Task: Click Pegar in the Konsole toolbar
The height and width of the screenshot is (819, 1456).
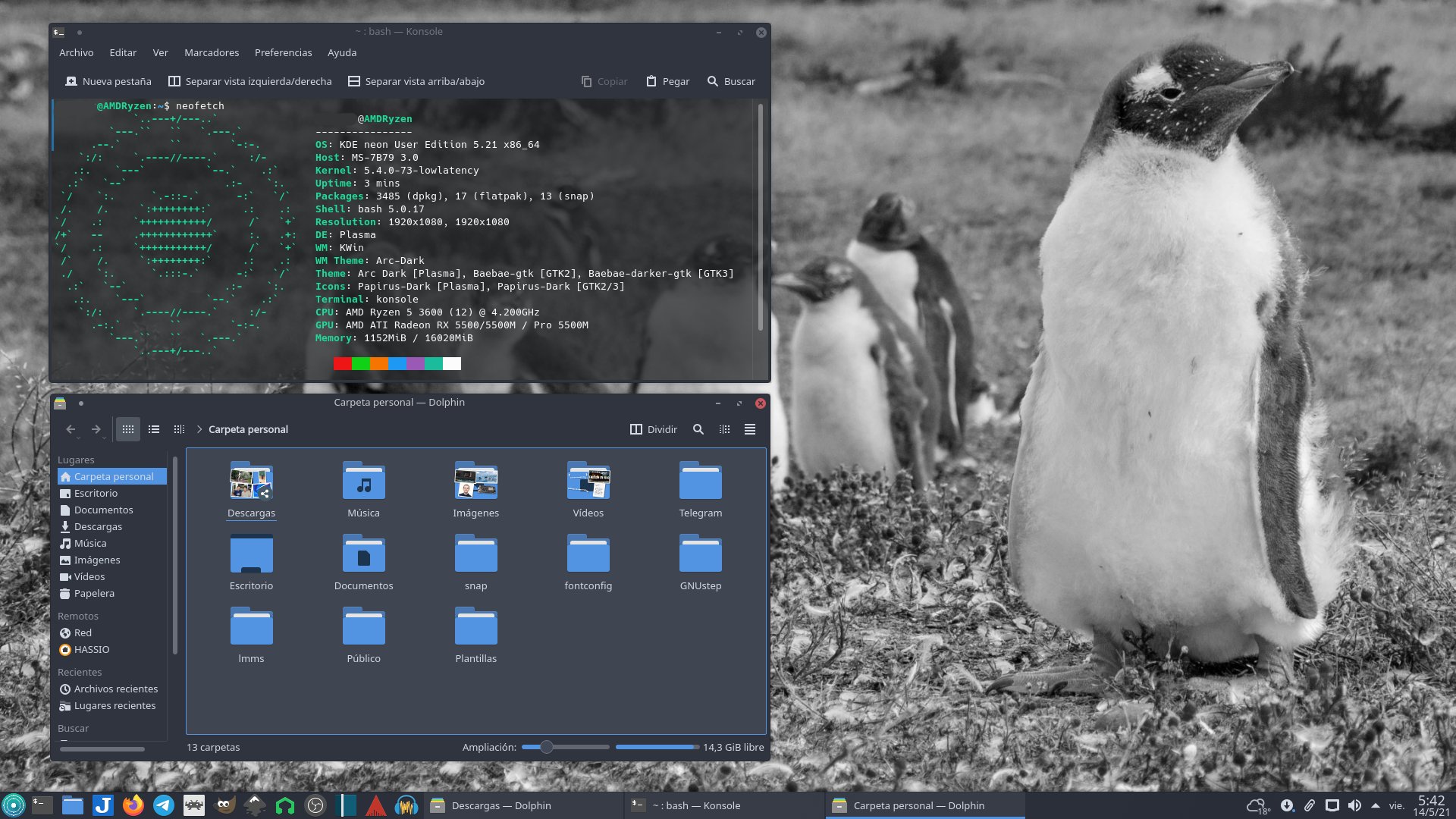Action: (667, 81)
